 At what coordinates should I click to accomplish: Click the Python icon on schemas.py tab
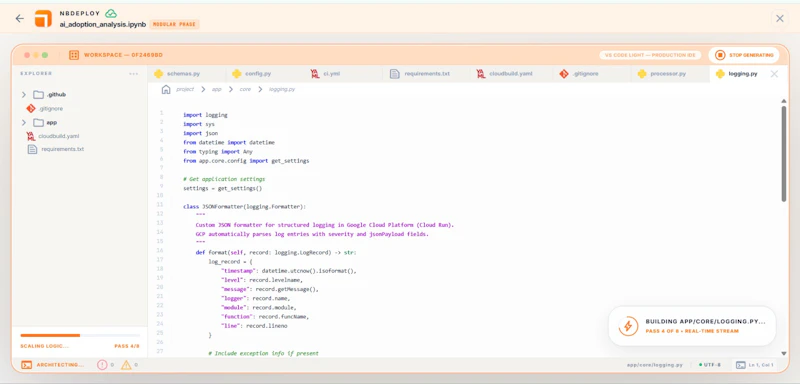[159, 74]
